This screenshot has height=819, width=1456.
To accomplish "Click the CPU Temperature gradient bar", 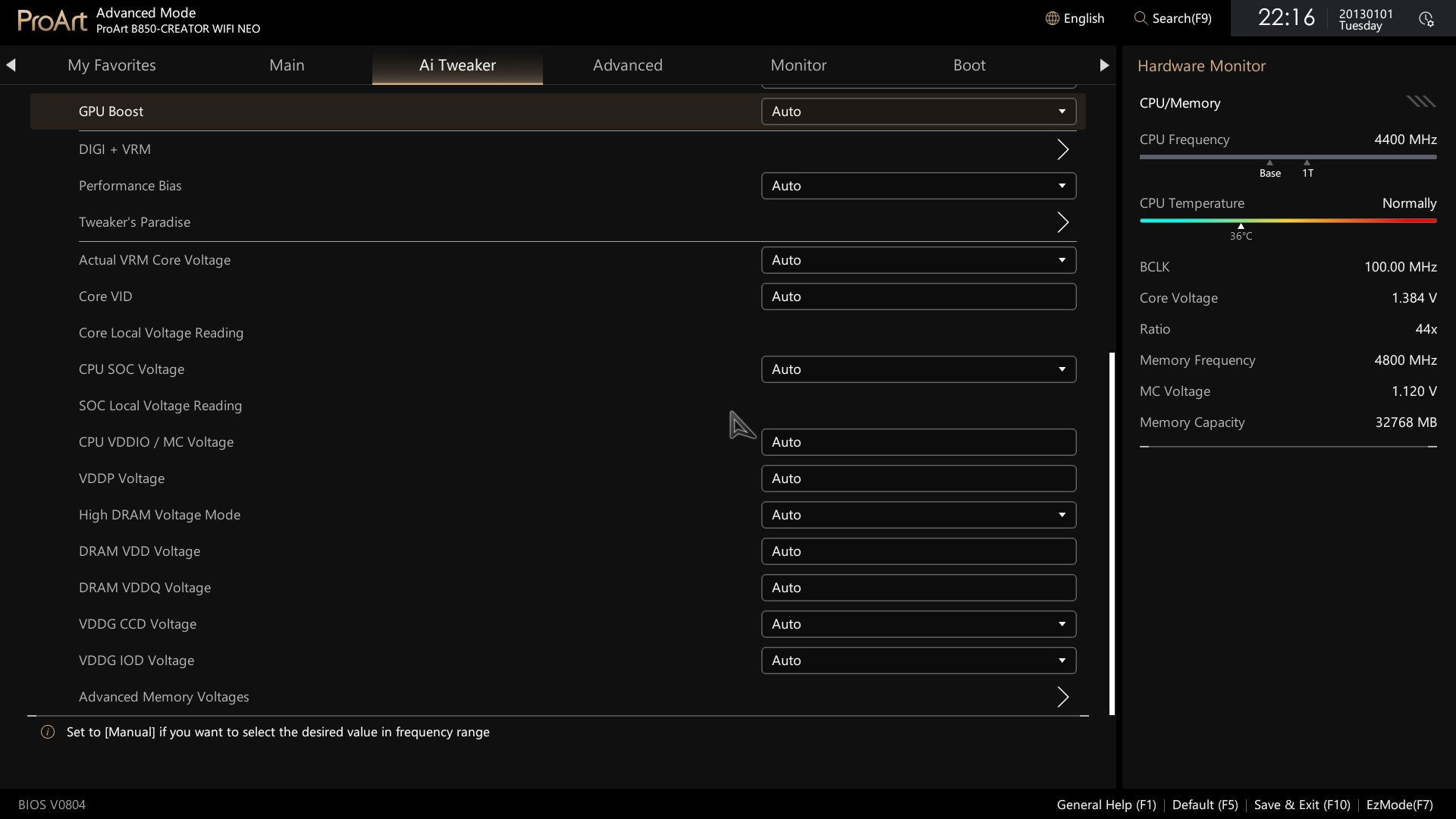I will point(1288,221).
